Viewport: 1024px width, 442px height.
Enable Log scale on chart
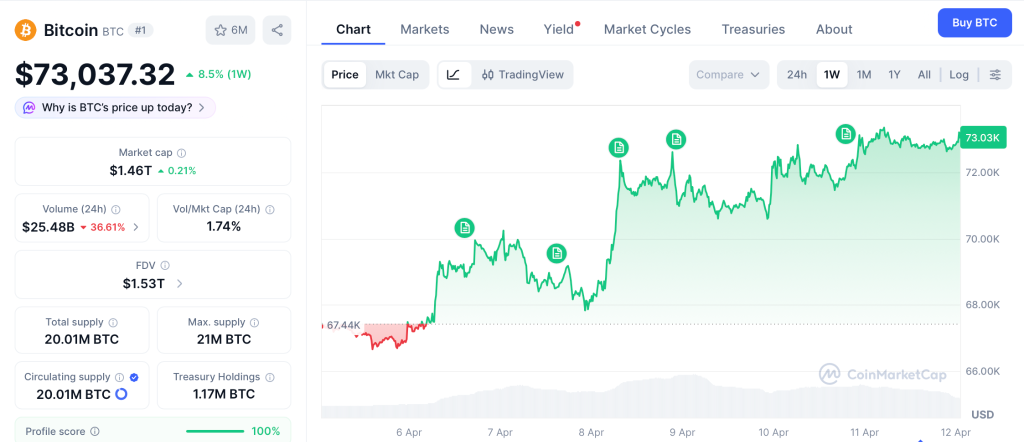[x=959, y=74]
